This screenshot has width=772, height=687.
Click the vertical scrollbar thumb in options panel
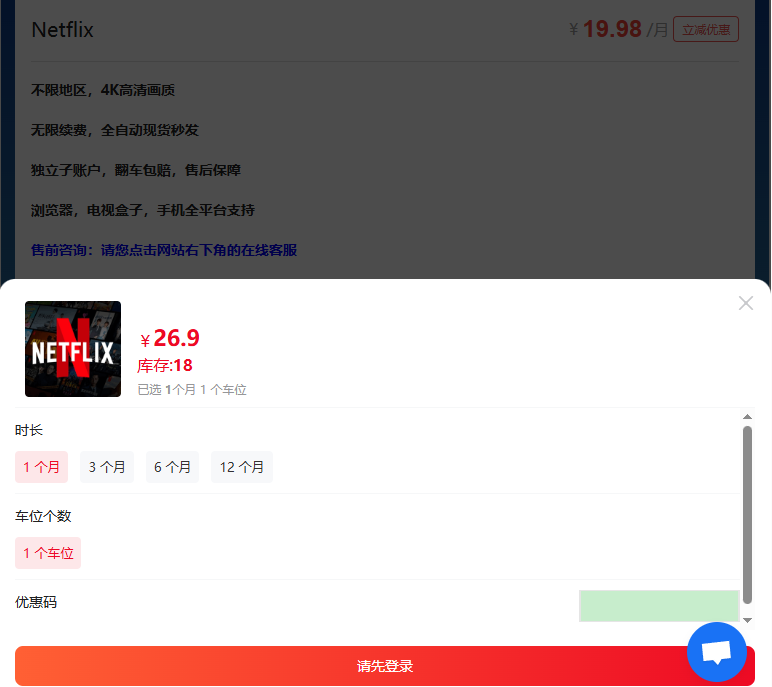click(x=747, y=515)
